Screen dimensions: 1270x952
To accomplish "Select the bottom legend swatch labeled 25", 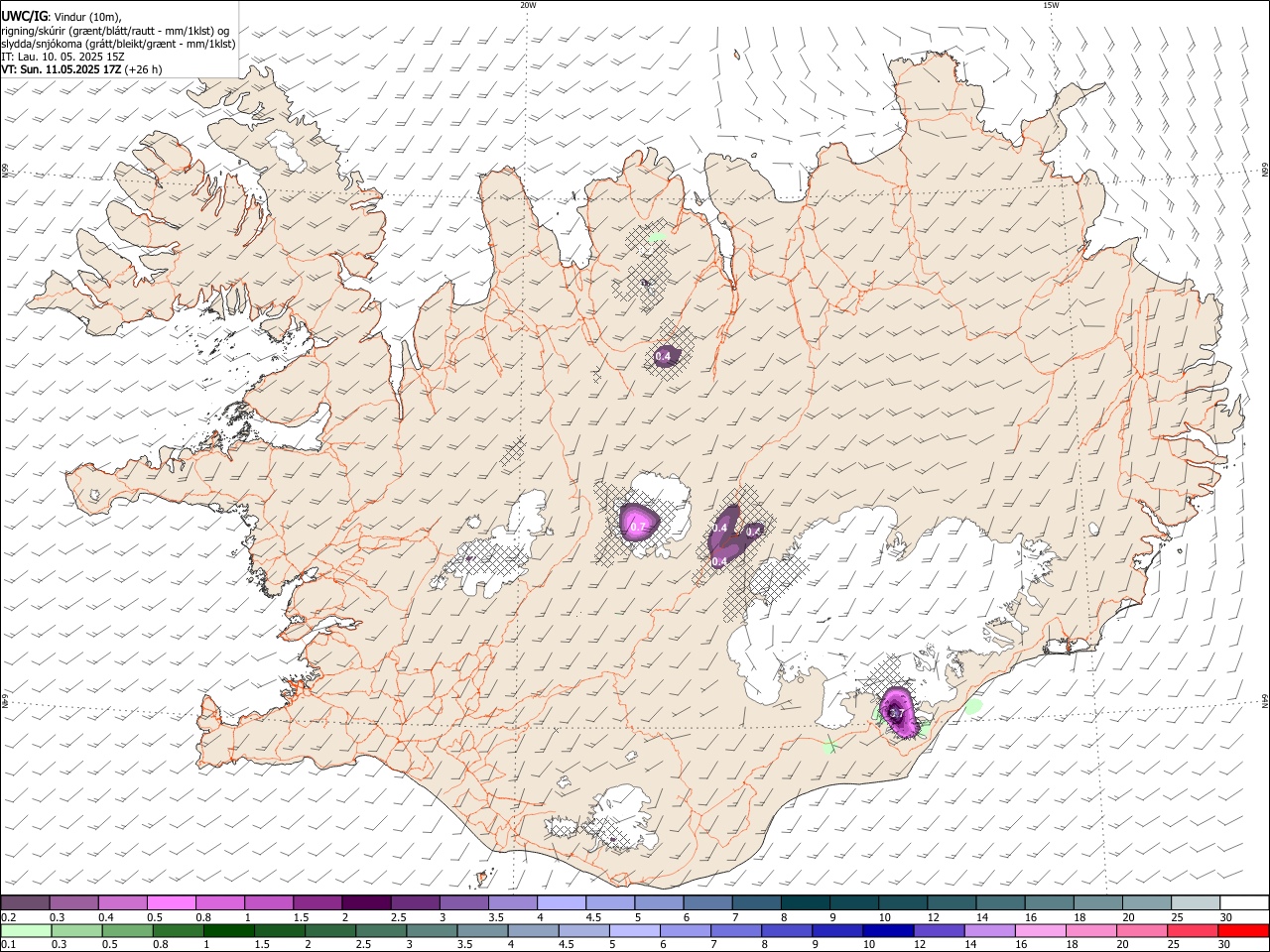I will click(1192, 931).
